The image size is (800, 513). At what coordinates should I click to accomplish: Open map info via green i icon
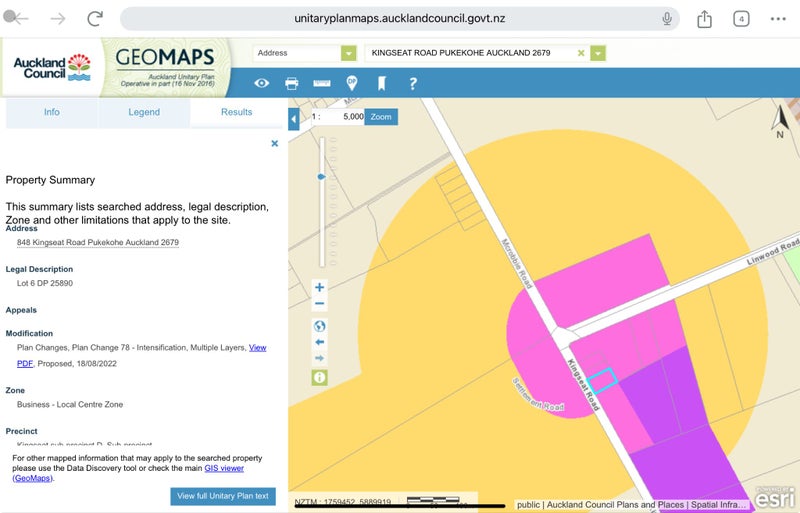320,377
